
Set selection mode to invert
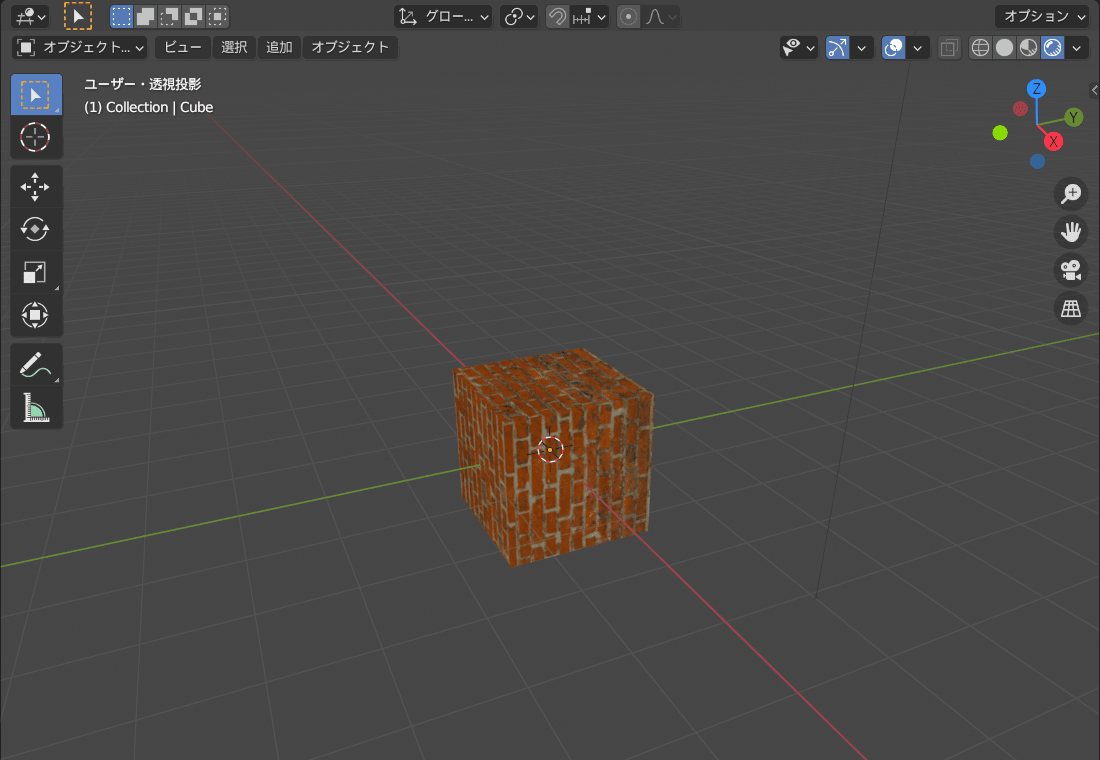[193, 16]
